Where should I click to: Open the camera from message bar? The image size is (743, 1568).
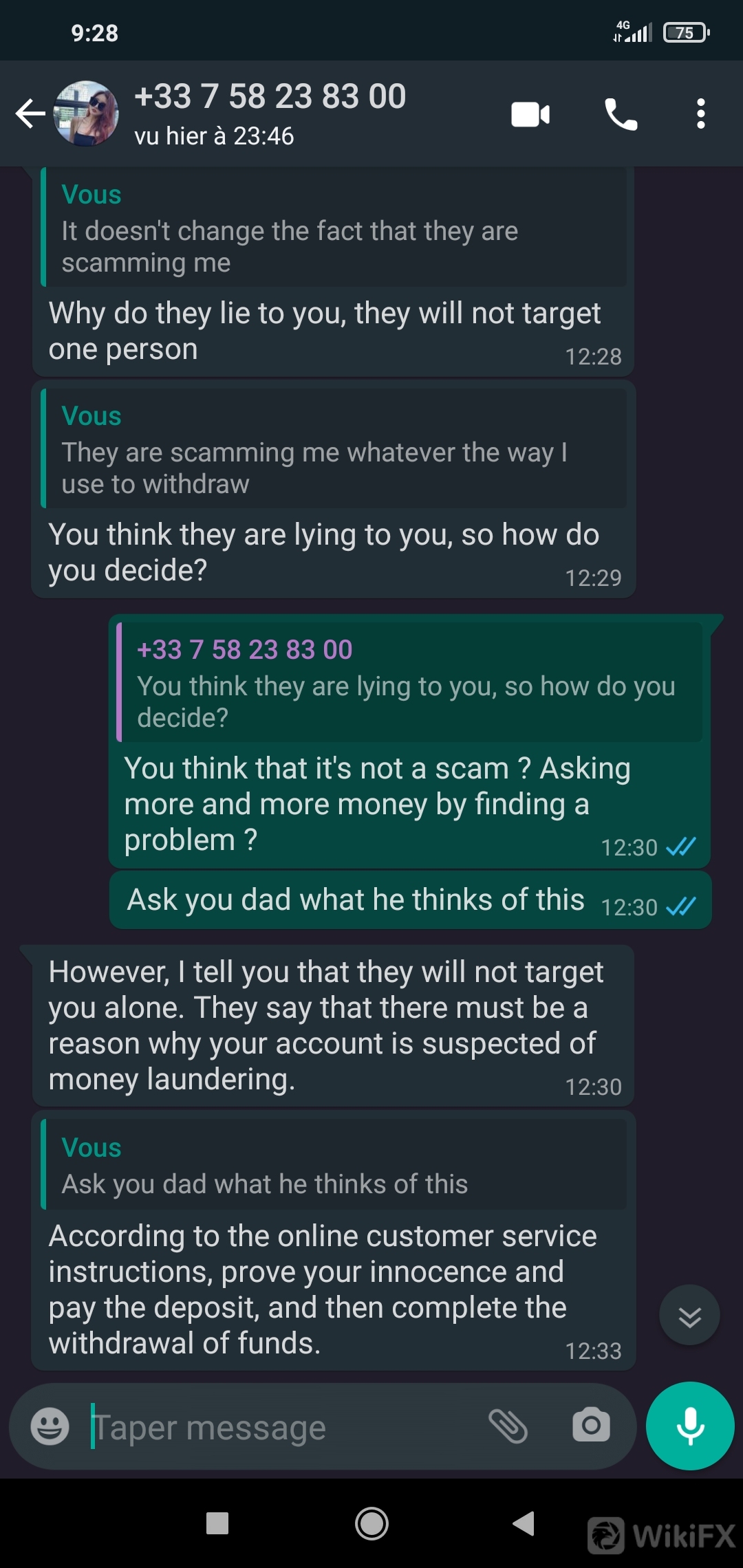(591, 1426)
